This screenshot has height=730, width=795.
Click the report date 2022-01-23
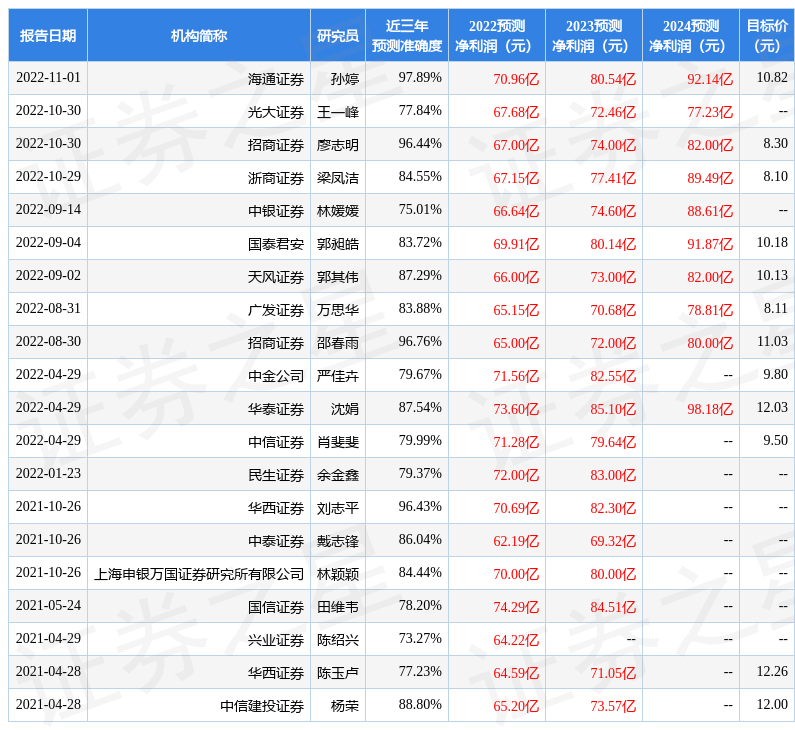point(48,473)
